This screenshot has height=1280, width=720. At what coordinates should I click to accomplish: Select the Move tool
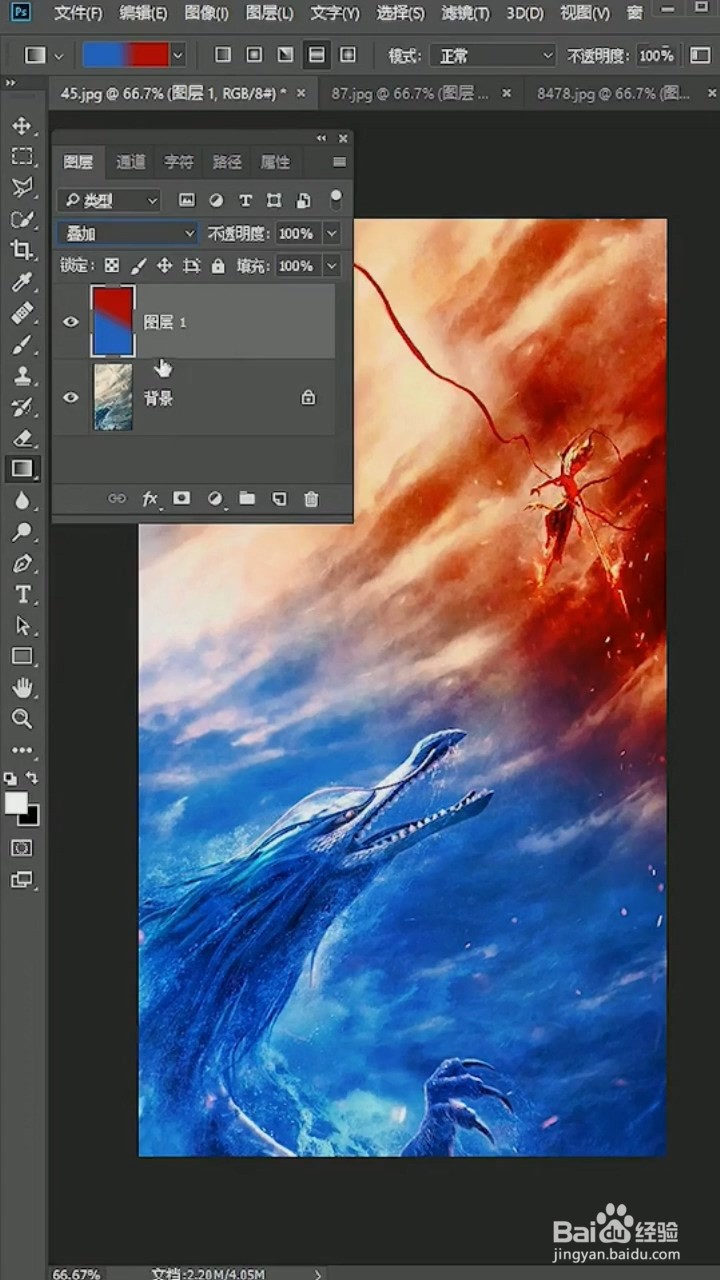tap(22, 126)
